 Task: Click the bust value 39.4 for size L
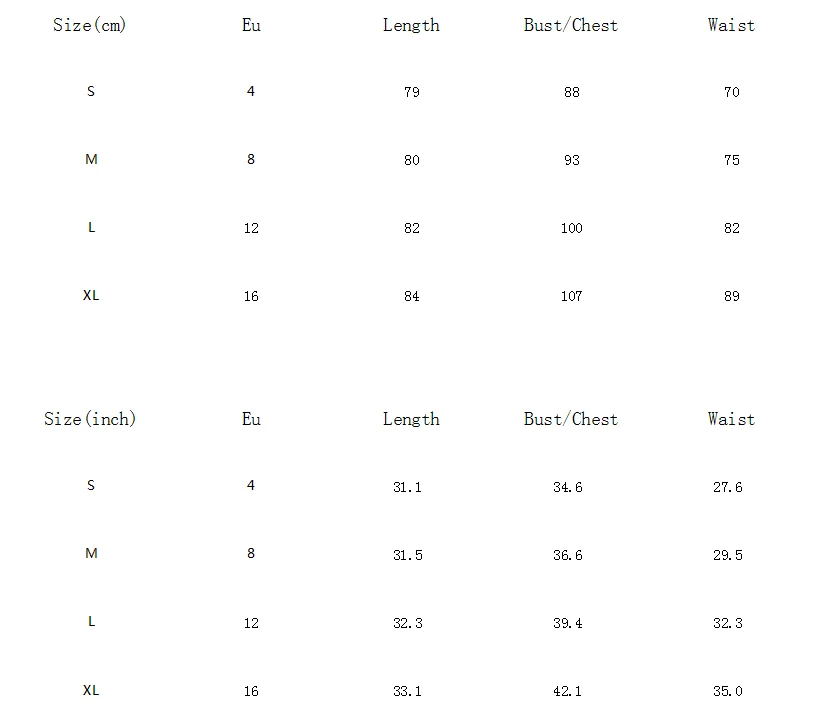coord(567,623)
